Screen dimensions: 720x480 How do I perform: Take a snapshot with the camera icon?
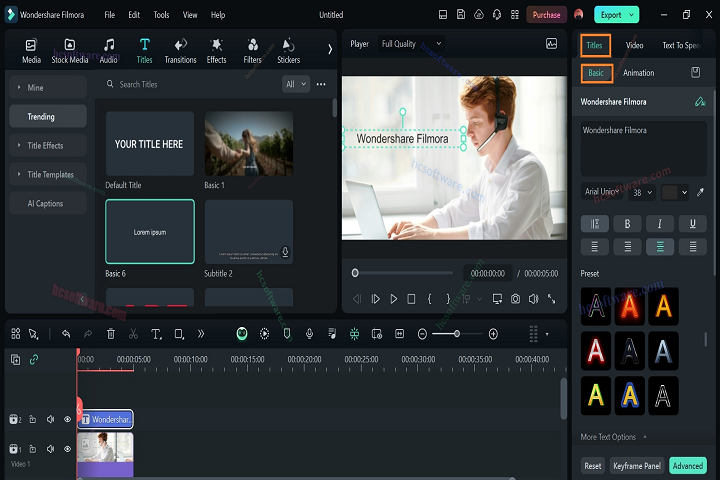pos(516,299)
